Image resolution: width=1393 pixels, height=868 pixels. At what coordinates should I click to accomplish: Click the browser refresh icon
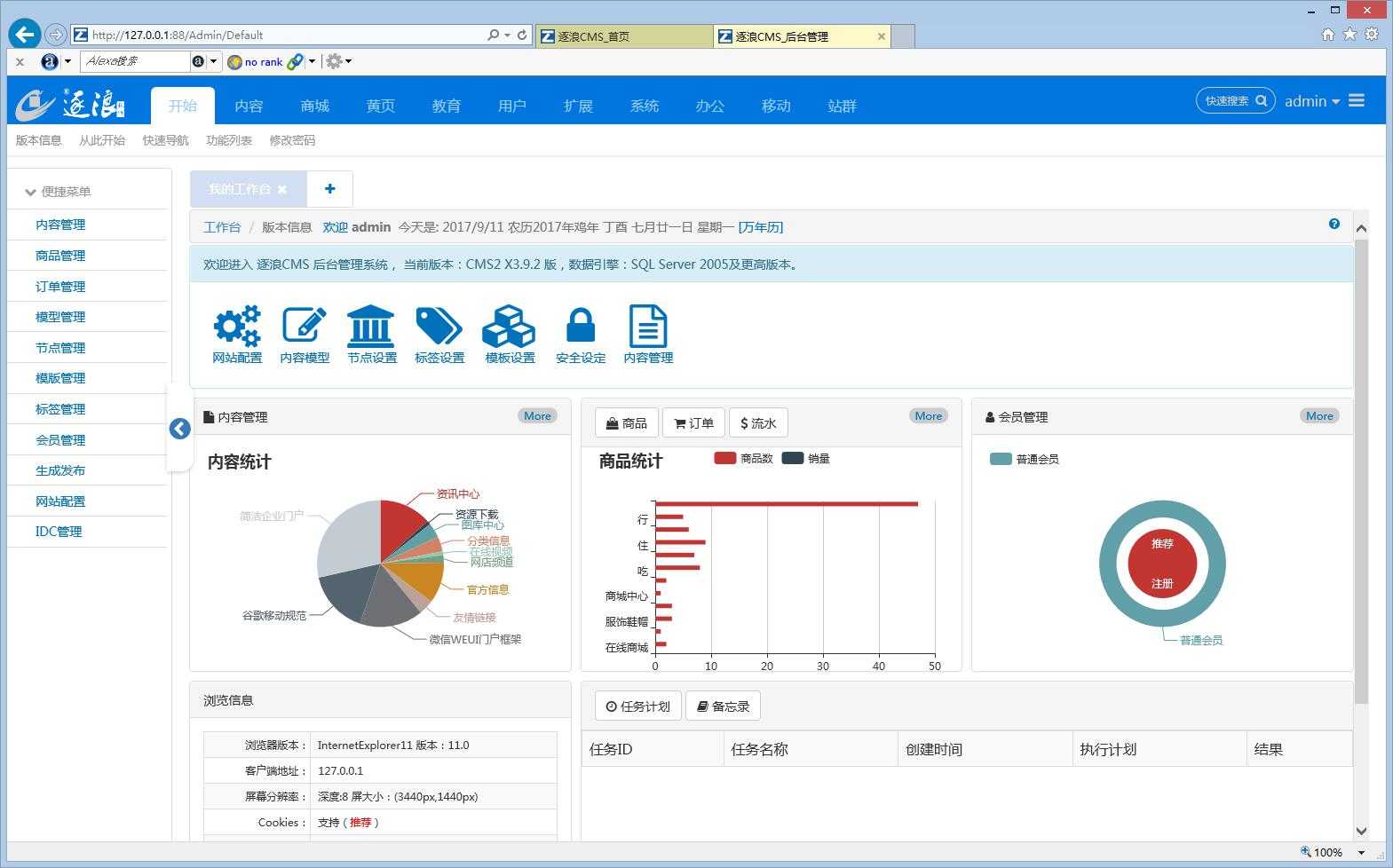point(522,35)
